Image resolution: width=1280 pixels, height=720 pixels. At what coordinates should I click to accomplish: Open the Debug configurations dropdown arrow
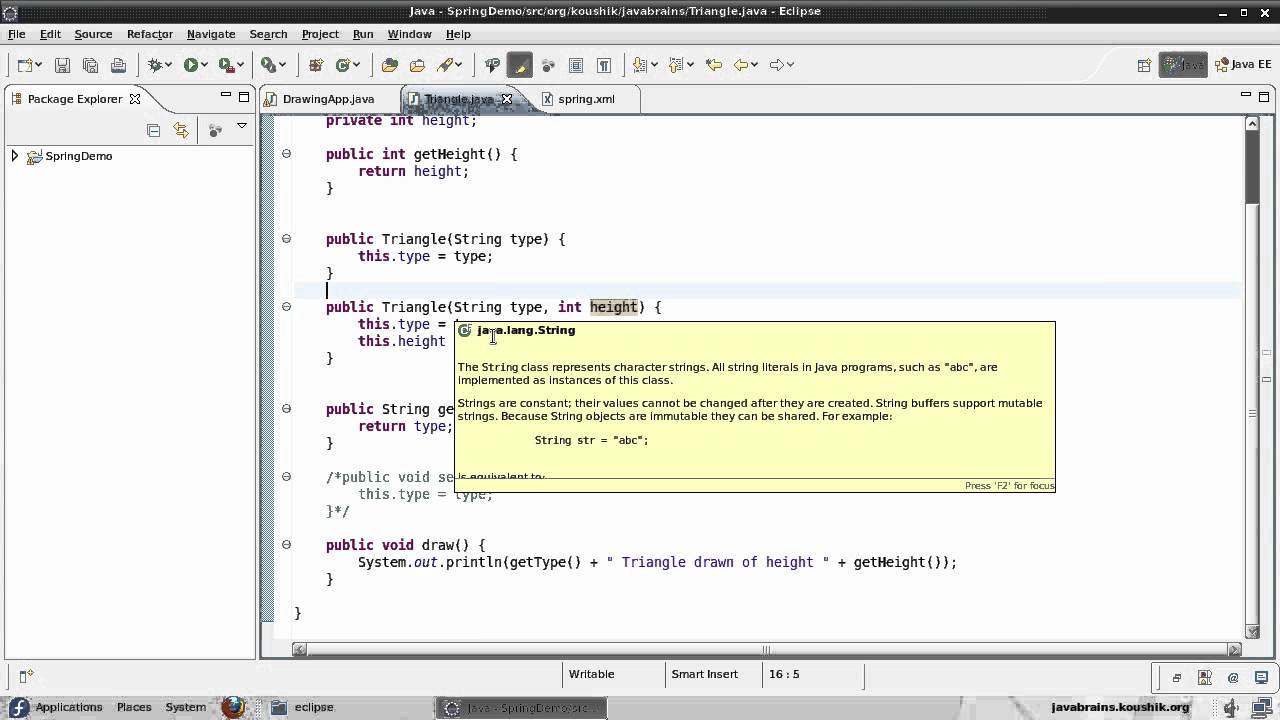[x=170, y=65]
